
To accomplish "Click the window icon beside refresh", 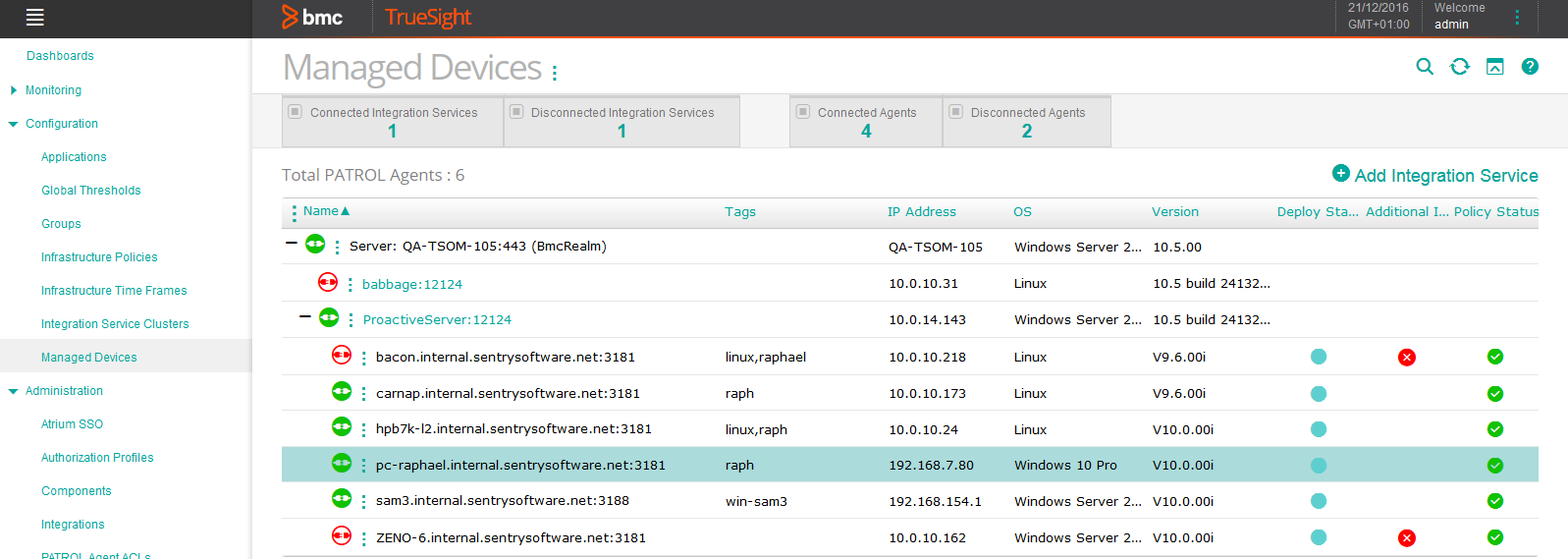I will tap(1495, 66).
